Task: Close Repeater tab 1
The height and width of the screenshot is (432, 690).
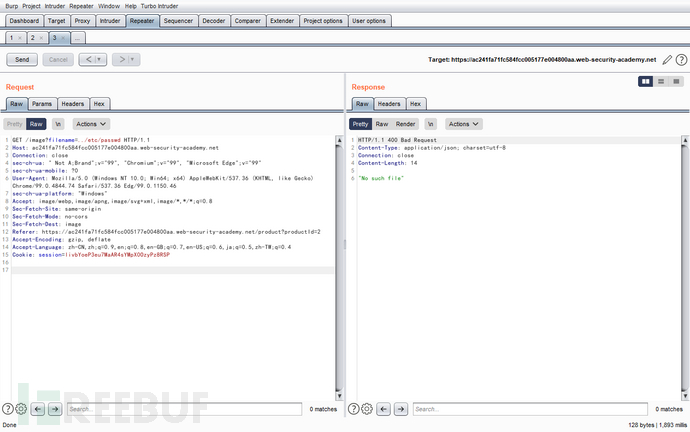Action: point(20,38)
